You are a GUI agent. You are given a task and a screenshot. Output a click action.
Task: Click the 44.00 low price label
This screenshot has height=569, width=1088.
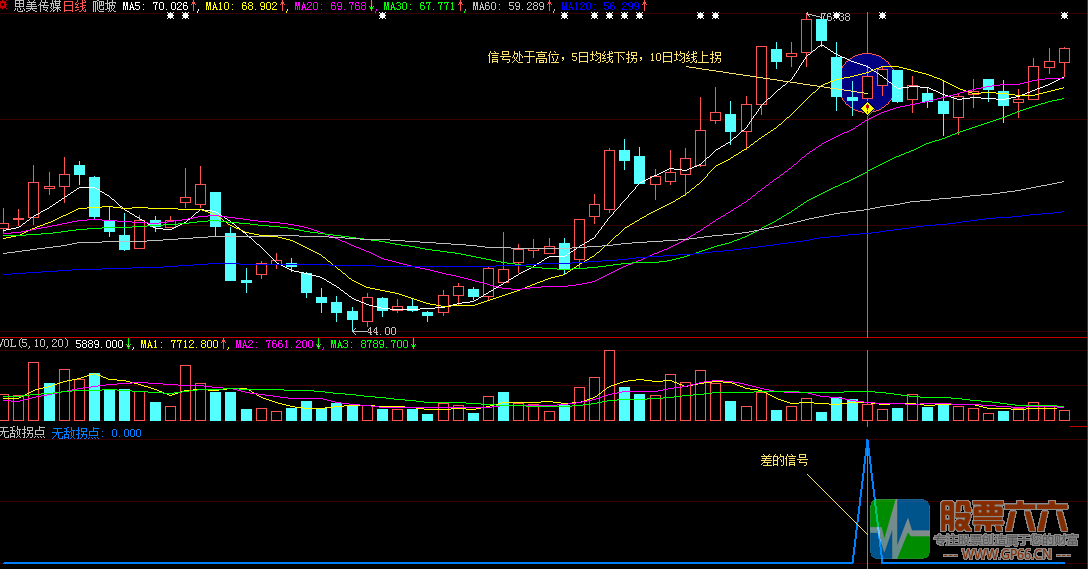(x=381, y=331)
